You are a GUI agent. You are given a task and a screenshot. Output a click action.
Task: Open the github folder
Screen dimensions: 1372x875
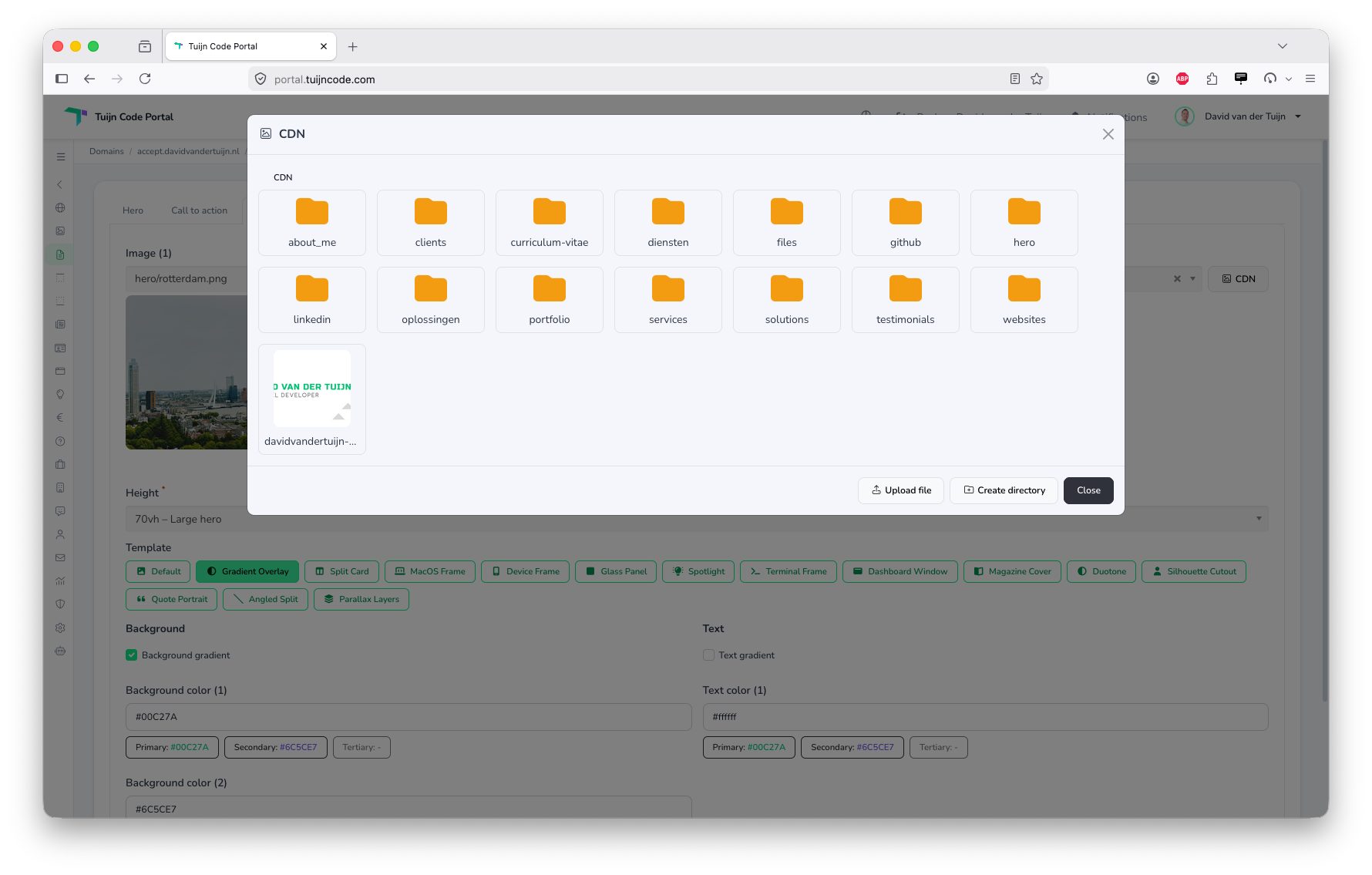coord(906,223)
